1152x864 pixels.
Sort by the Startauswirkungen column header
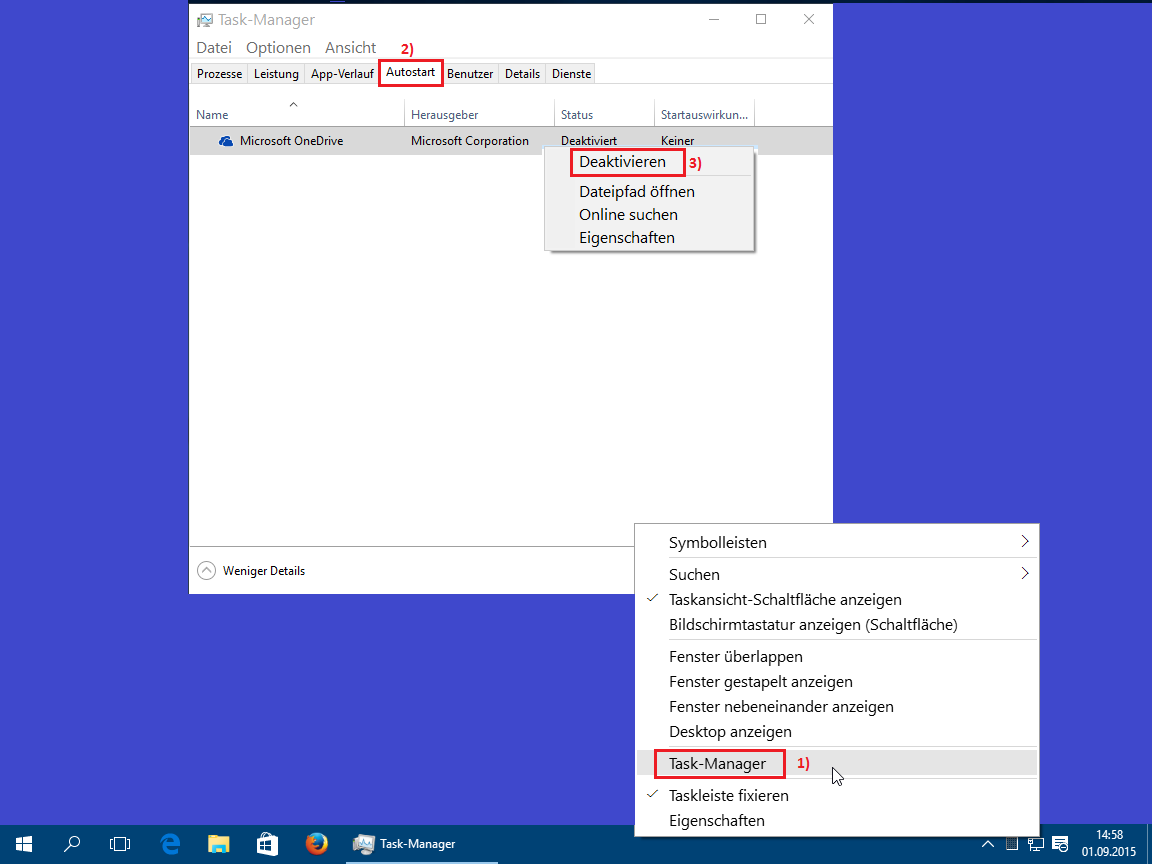[x=704, y=114]
